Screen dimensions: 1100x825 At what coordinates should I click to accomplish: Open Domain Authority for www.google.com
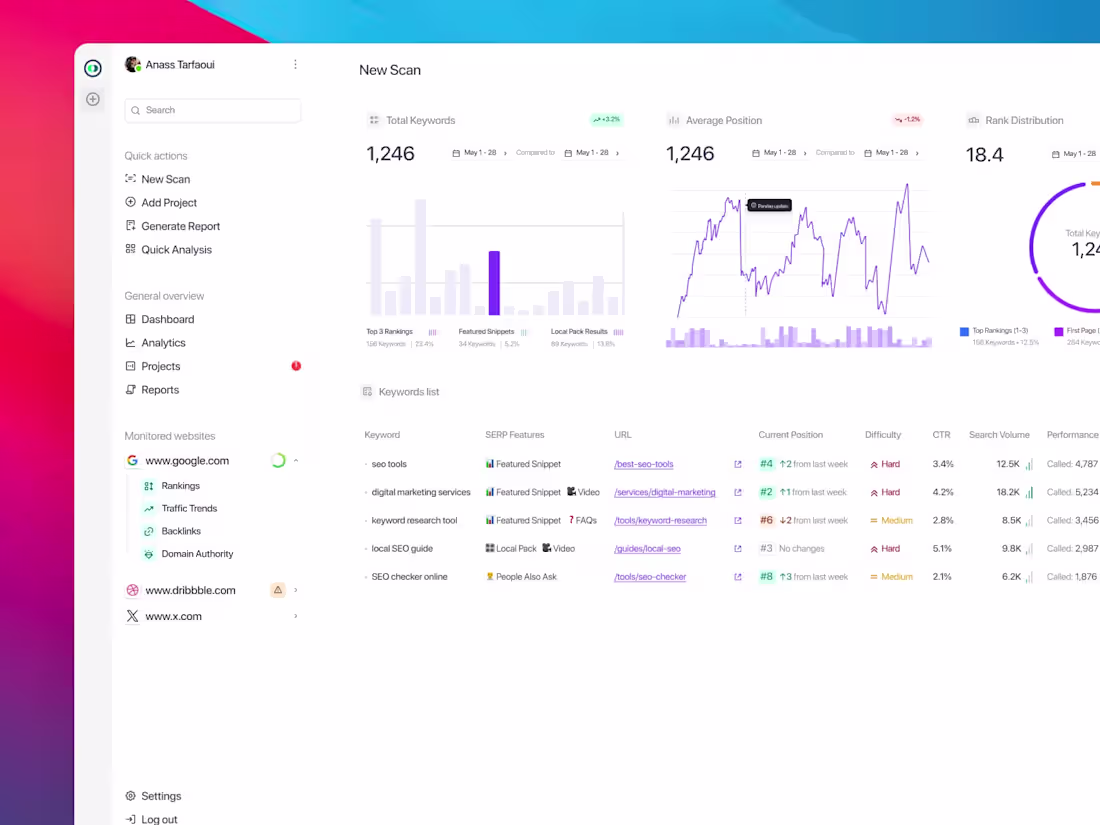(148, 554)
